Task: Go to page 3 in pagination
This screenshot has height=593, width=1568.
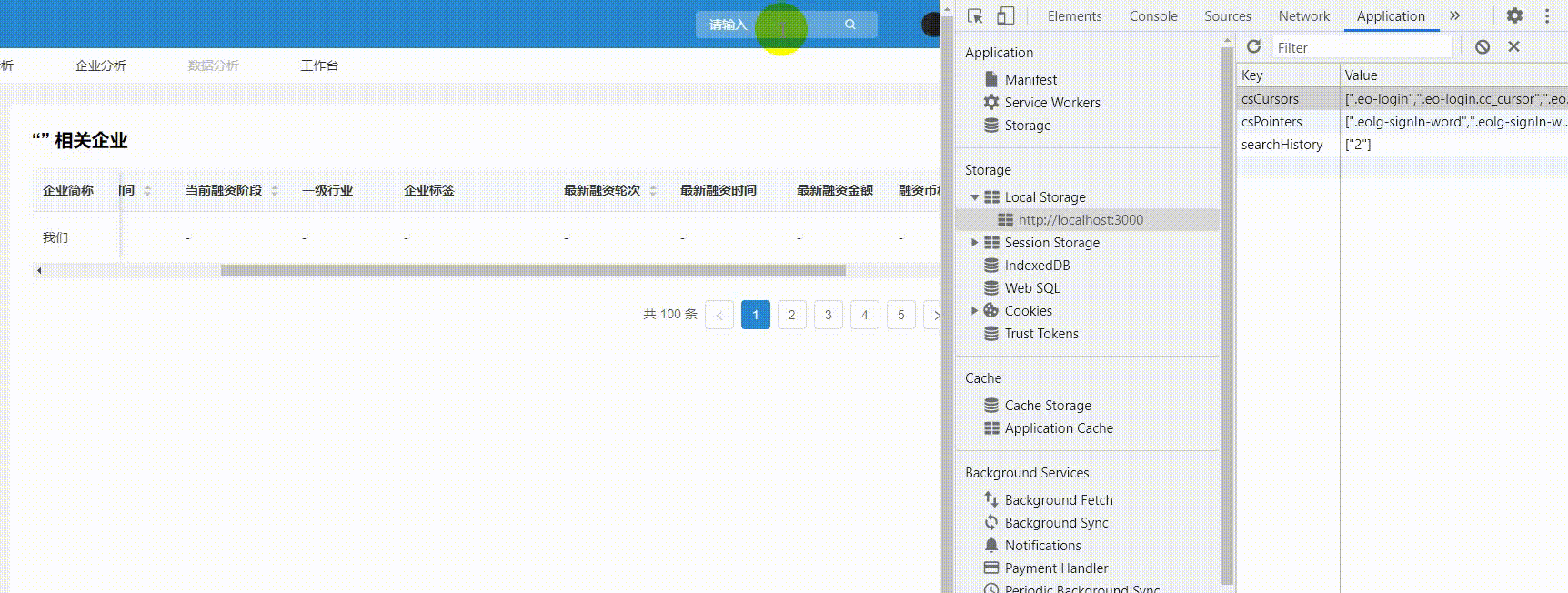Action: coord(829,315)
